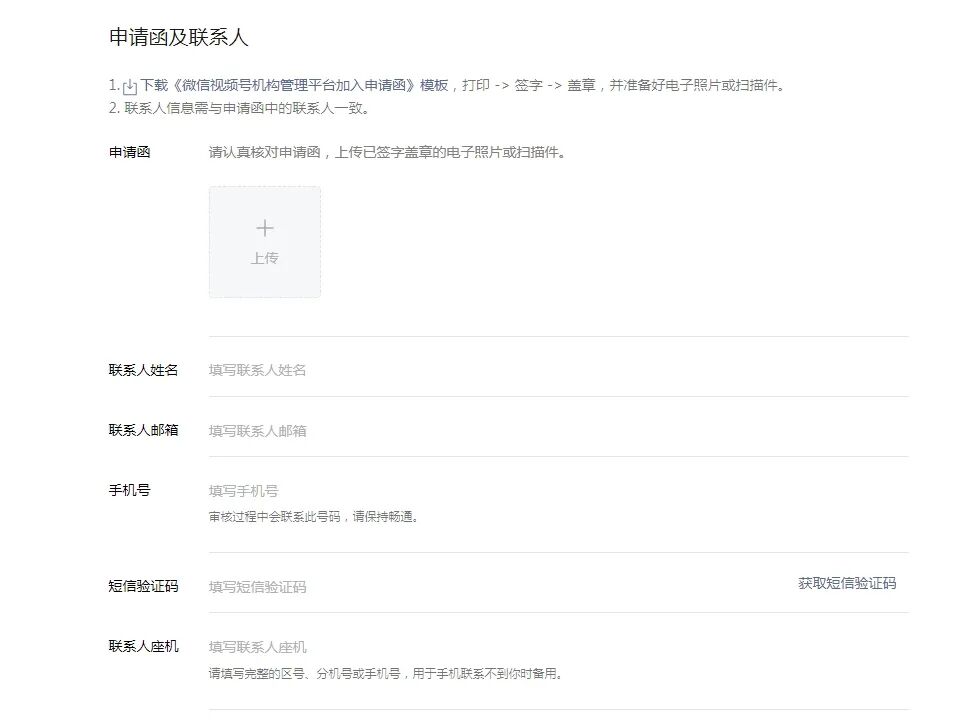Click the 填写联系人座机 input field
Image resolution: width=971 pixels, height=722 pixels.
(x=300, y=647)
